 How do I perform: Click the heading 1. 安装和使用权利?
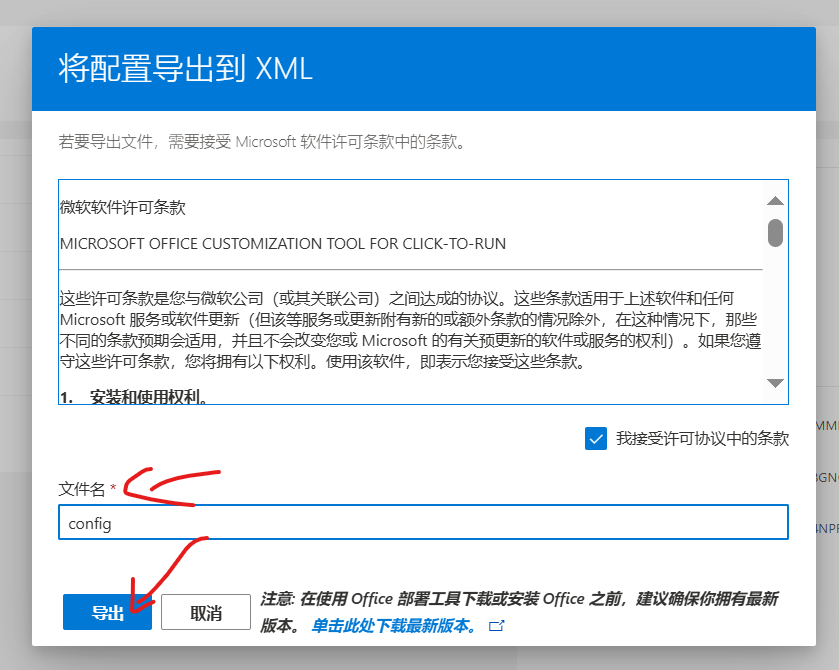[x=134, y=397]
